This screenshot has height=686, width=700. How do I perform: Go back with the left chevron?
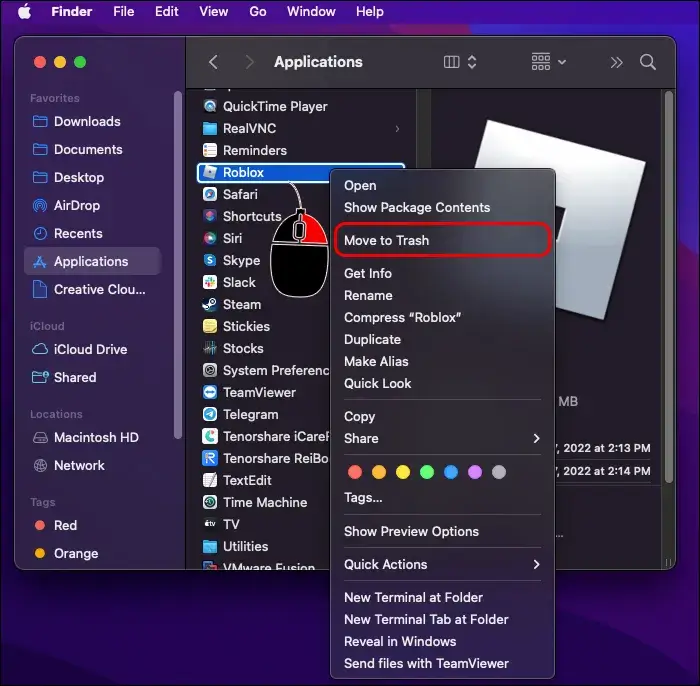[214, 62]
